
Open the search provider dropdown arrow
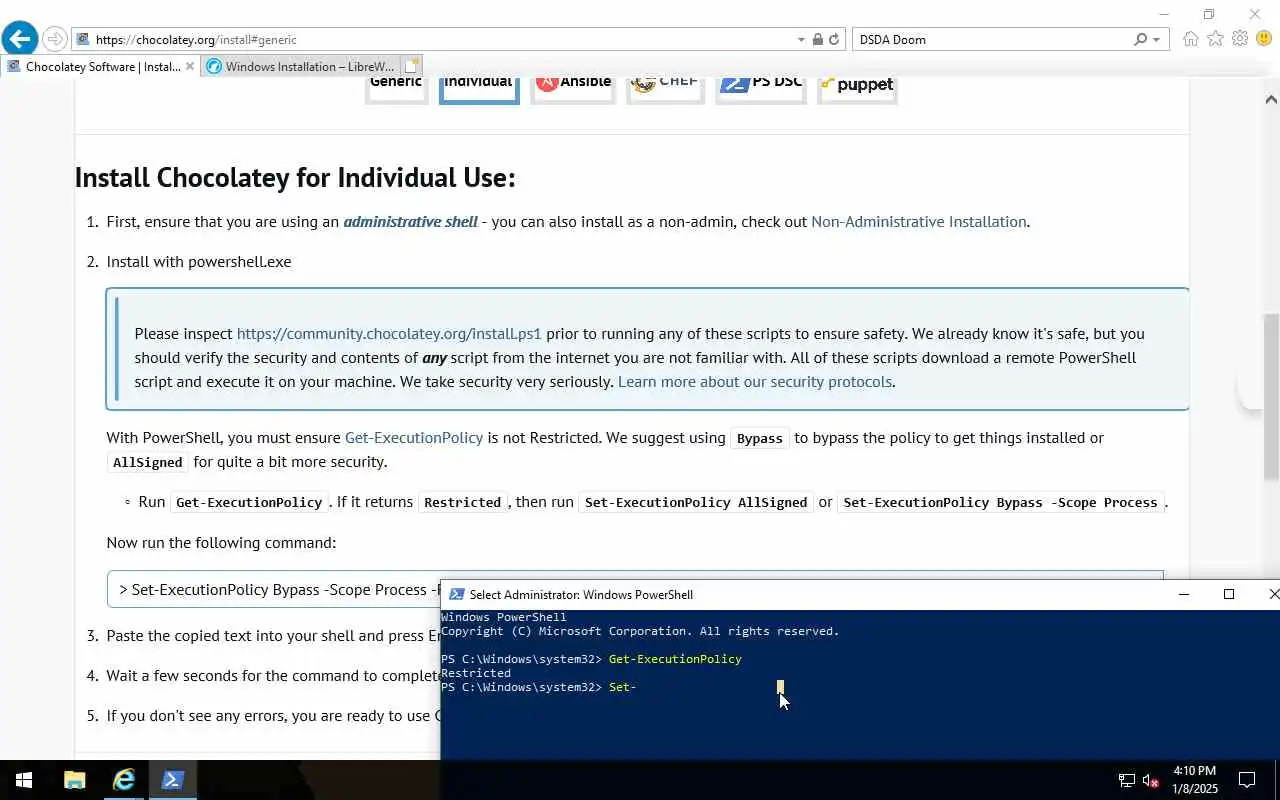point(1156,40)
